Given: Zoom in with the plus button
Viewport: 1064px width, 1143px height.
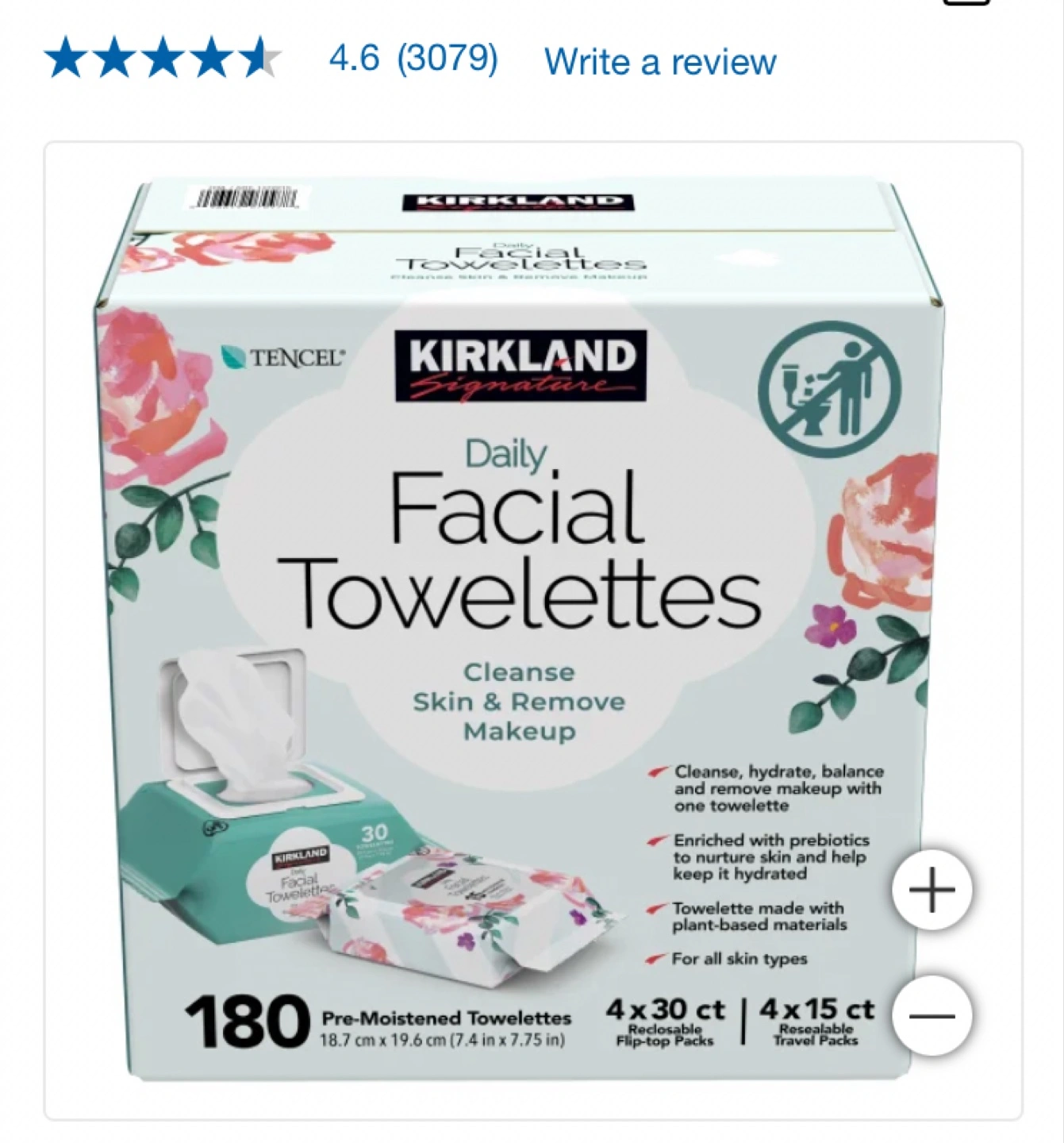Looking at the screenshot, I should tap(932, 890).
